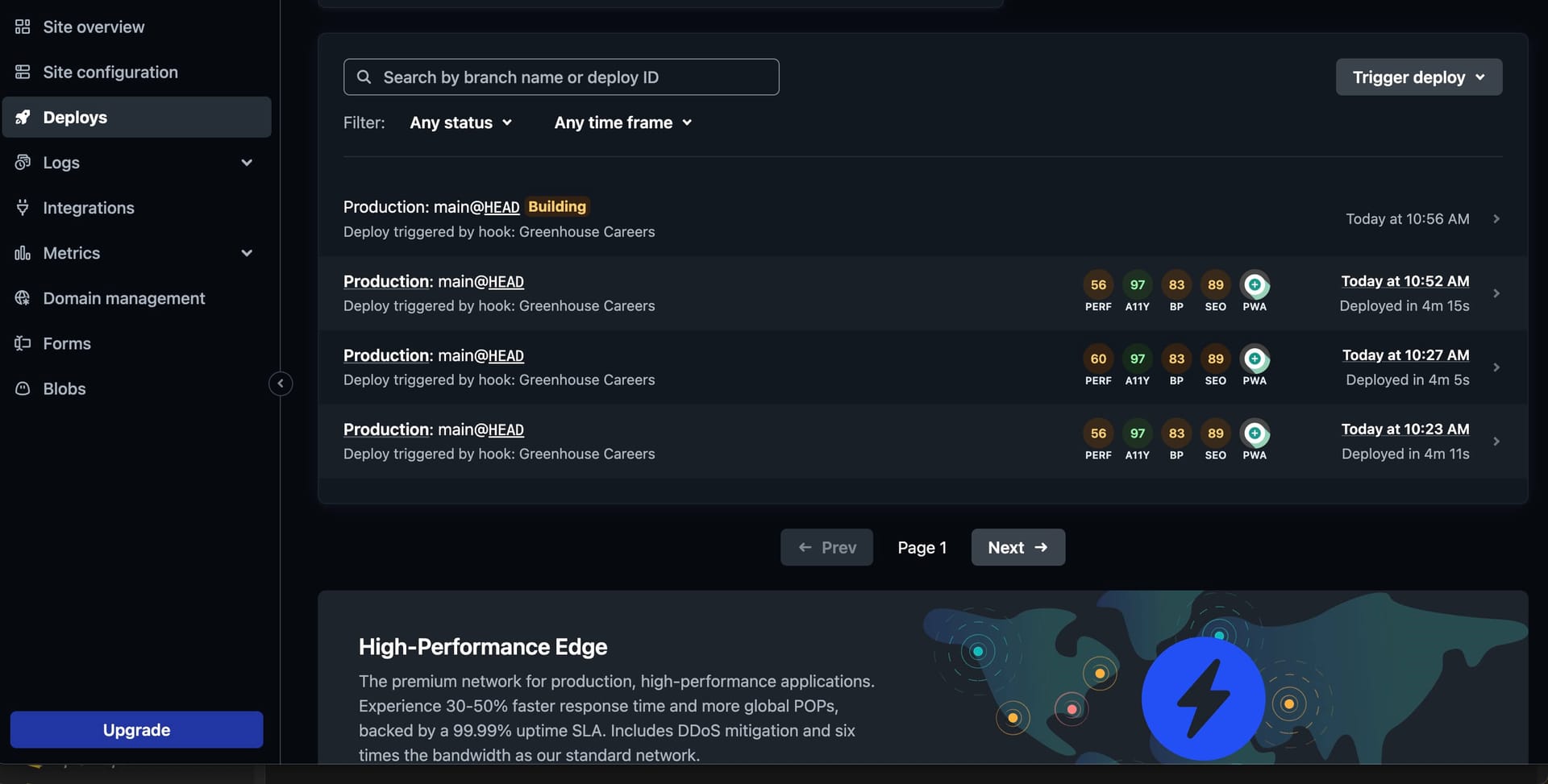1548x784 pixels.
Task: Click the Site overview grid icon
Action: [23, 27]
